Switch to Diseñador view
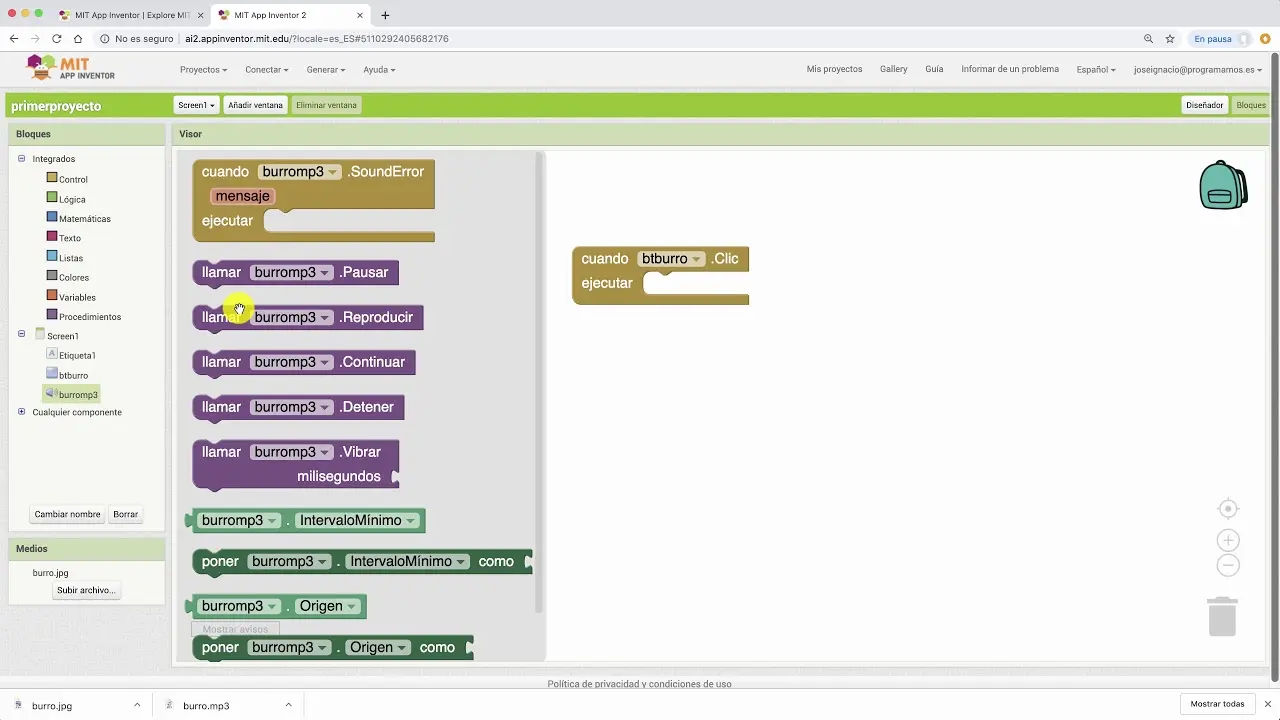The width and height of the screenshot is (1280, 720). coord(1204,105)
